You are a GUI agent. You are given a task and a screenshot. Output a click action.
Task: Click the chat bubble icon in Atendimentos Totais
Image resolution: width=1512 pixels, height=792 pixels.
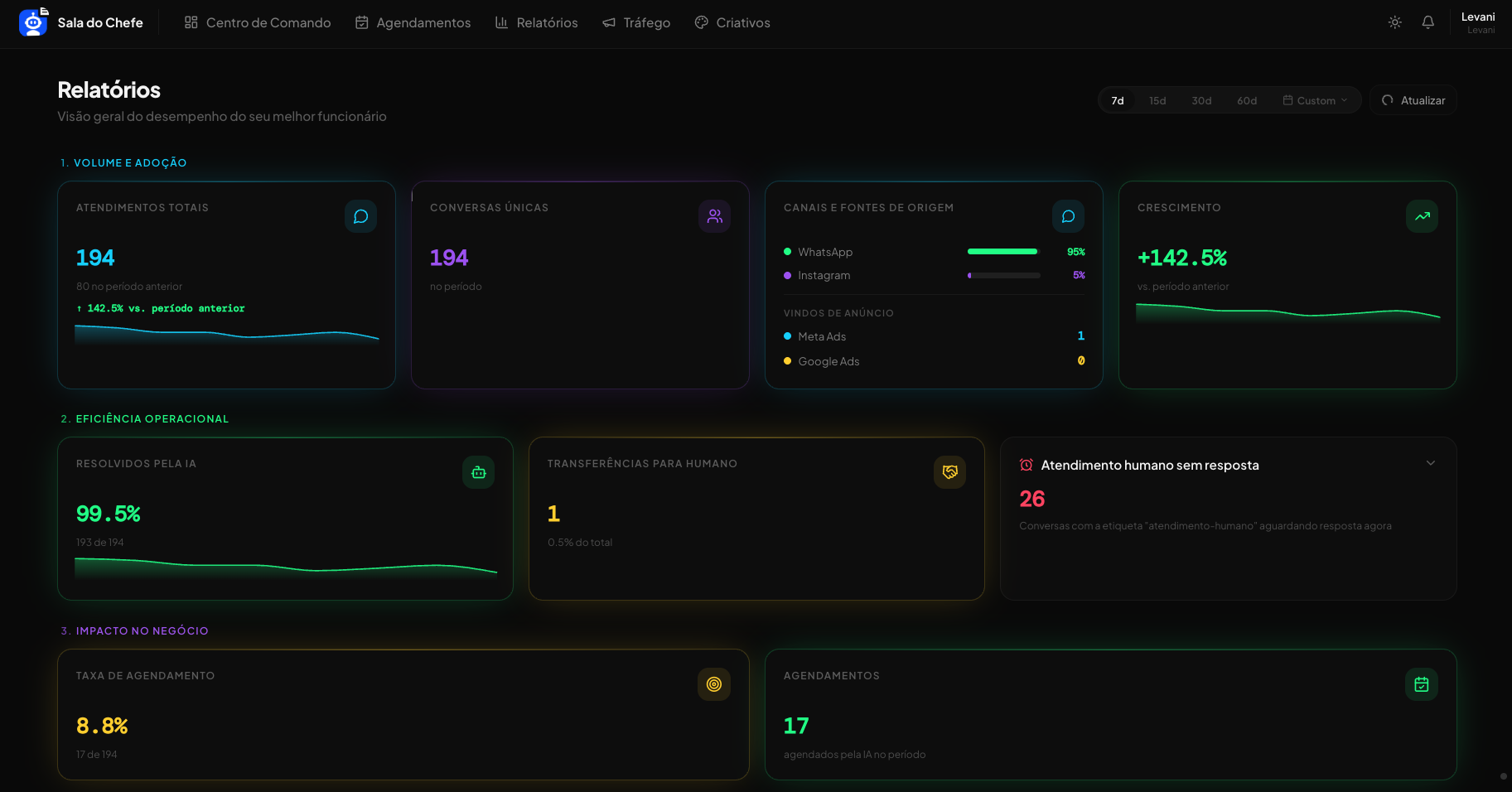coord(360,216)
